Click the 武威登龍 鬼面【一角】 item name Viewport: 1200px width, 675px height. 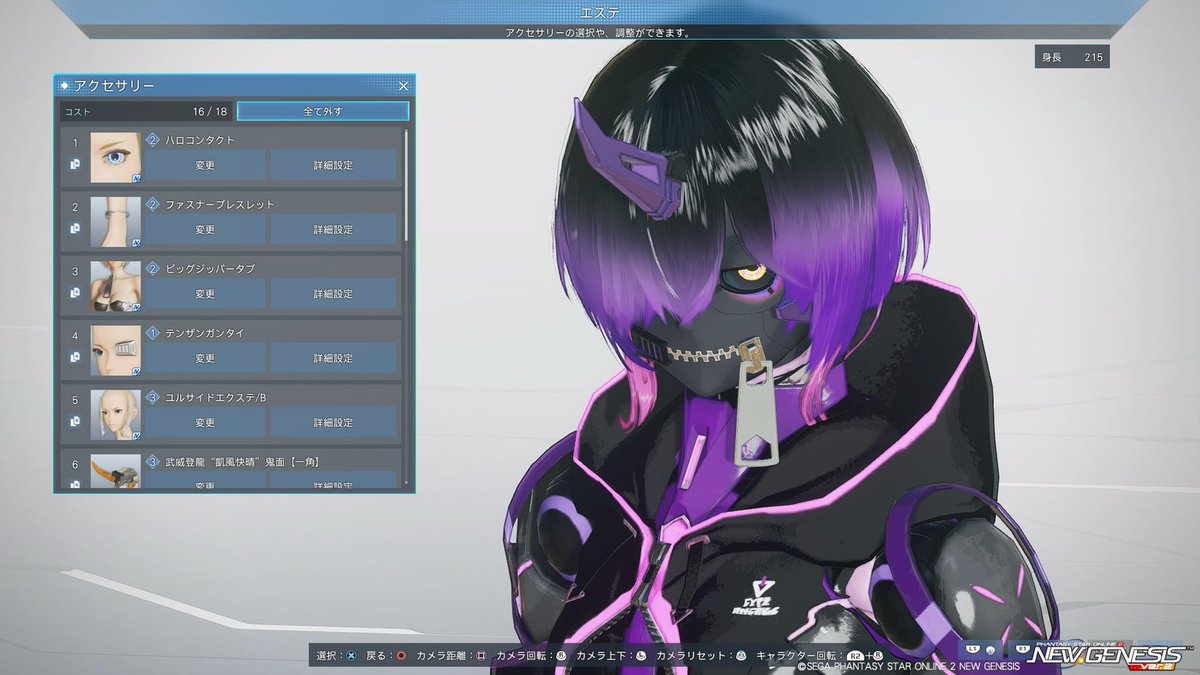point(242,462)
